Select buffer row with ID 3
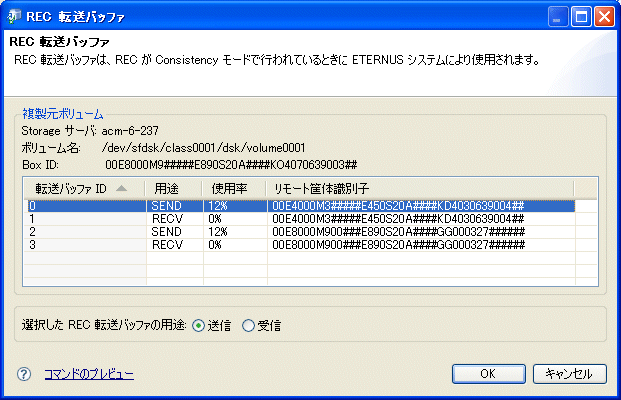 [301, 245]
